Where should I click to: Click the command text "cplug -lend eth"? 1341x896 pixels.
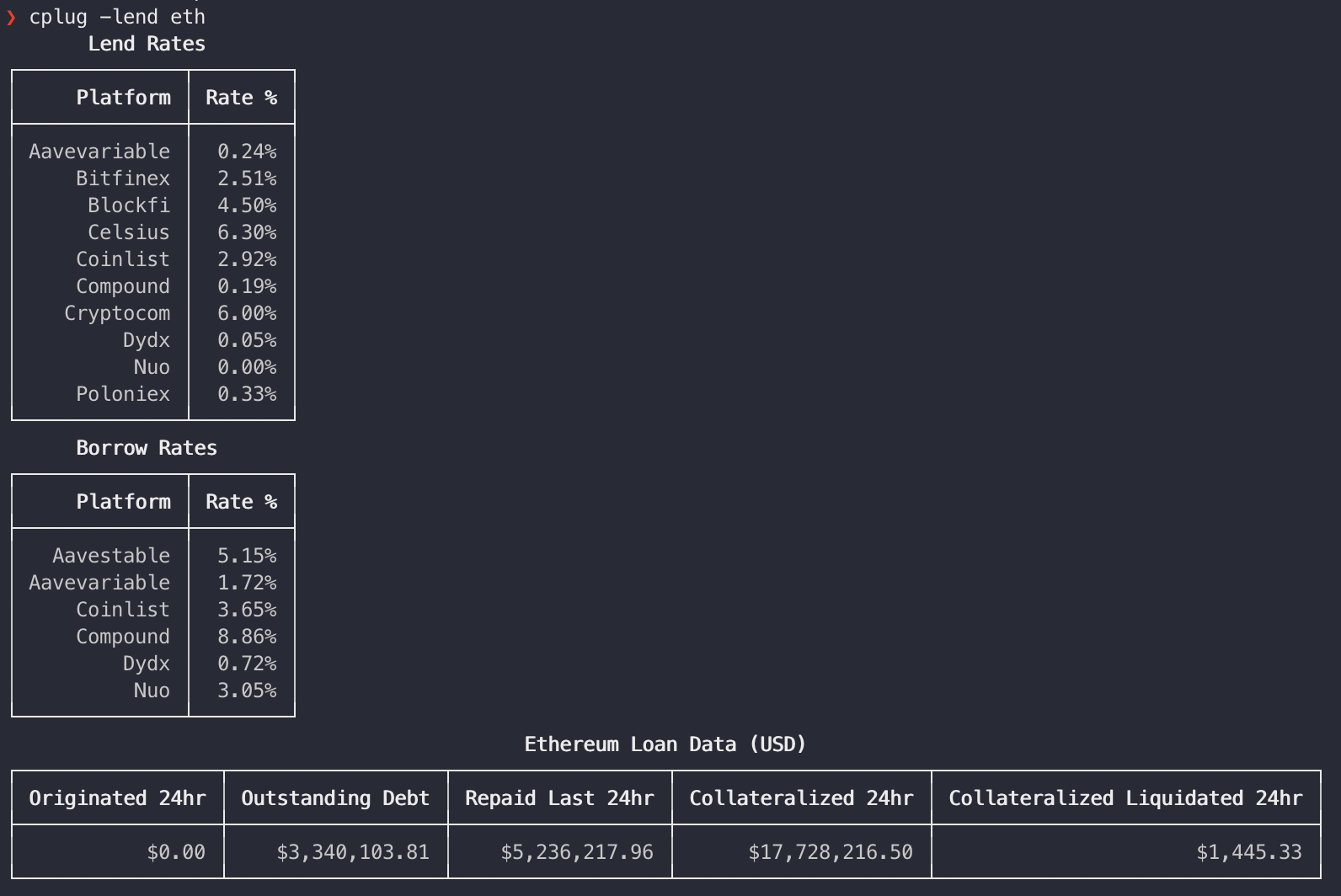pyautogui.click(x=117, y=17)
